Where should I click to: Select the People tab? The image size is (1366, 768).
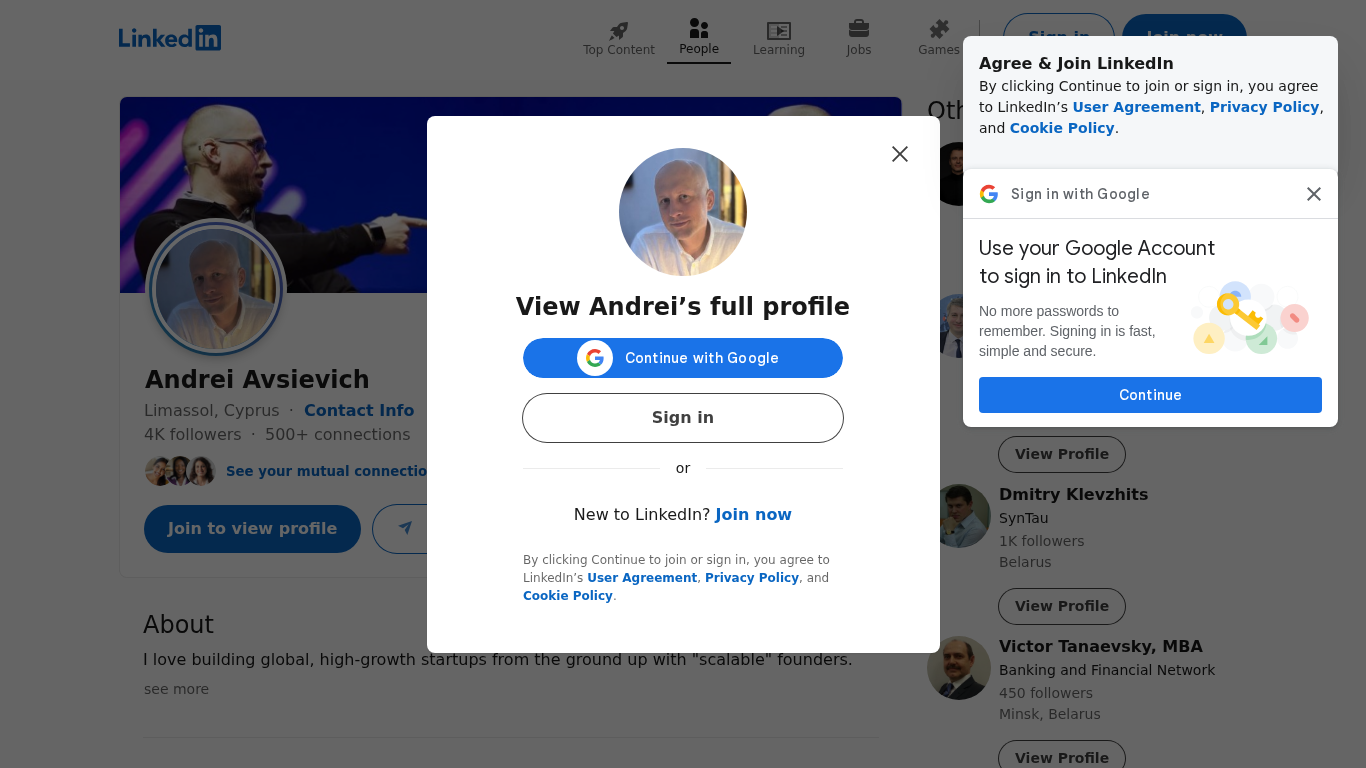699,38
